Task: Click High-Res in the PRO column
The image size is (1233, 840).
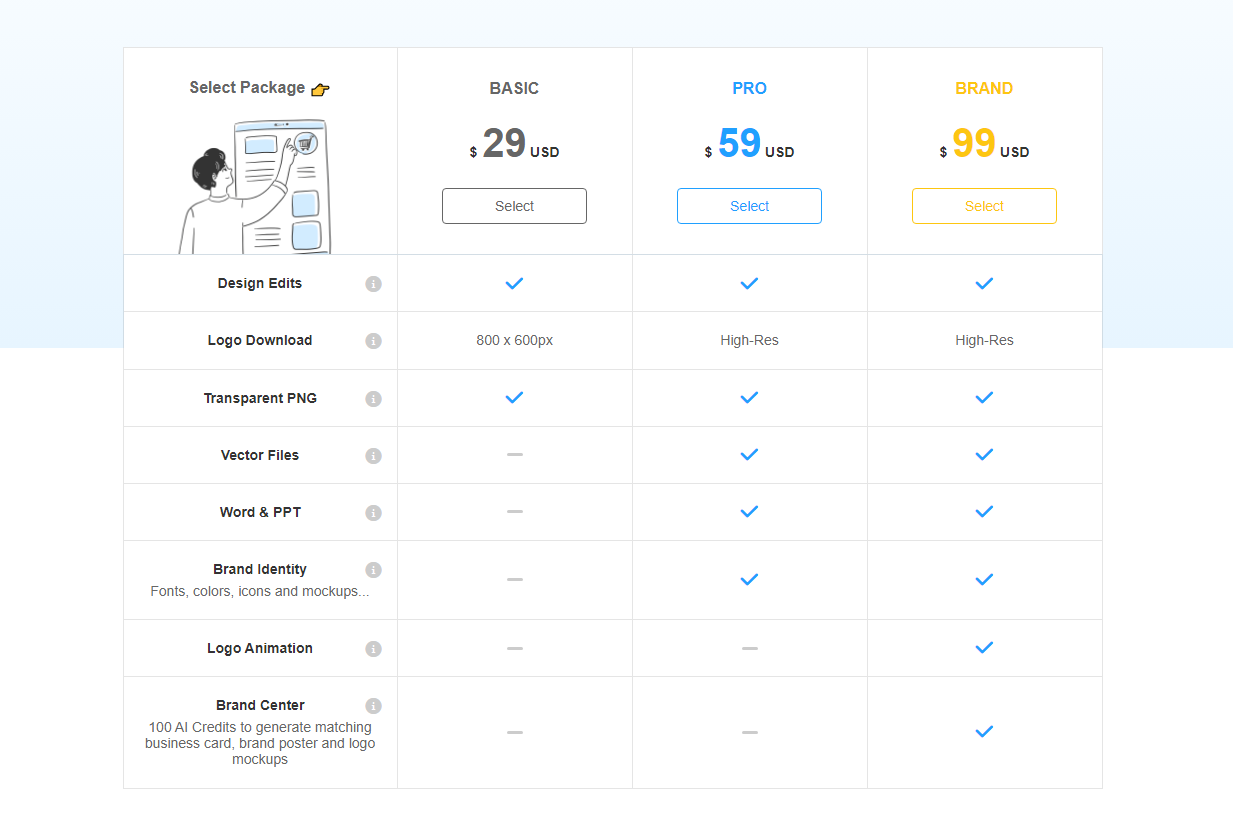Action: 749,341
